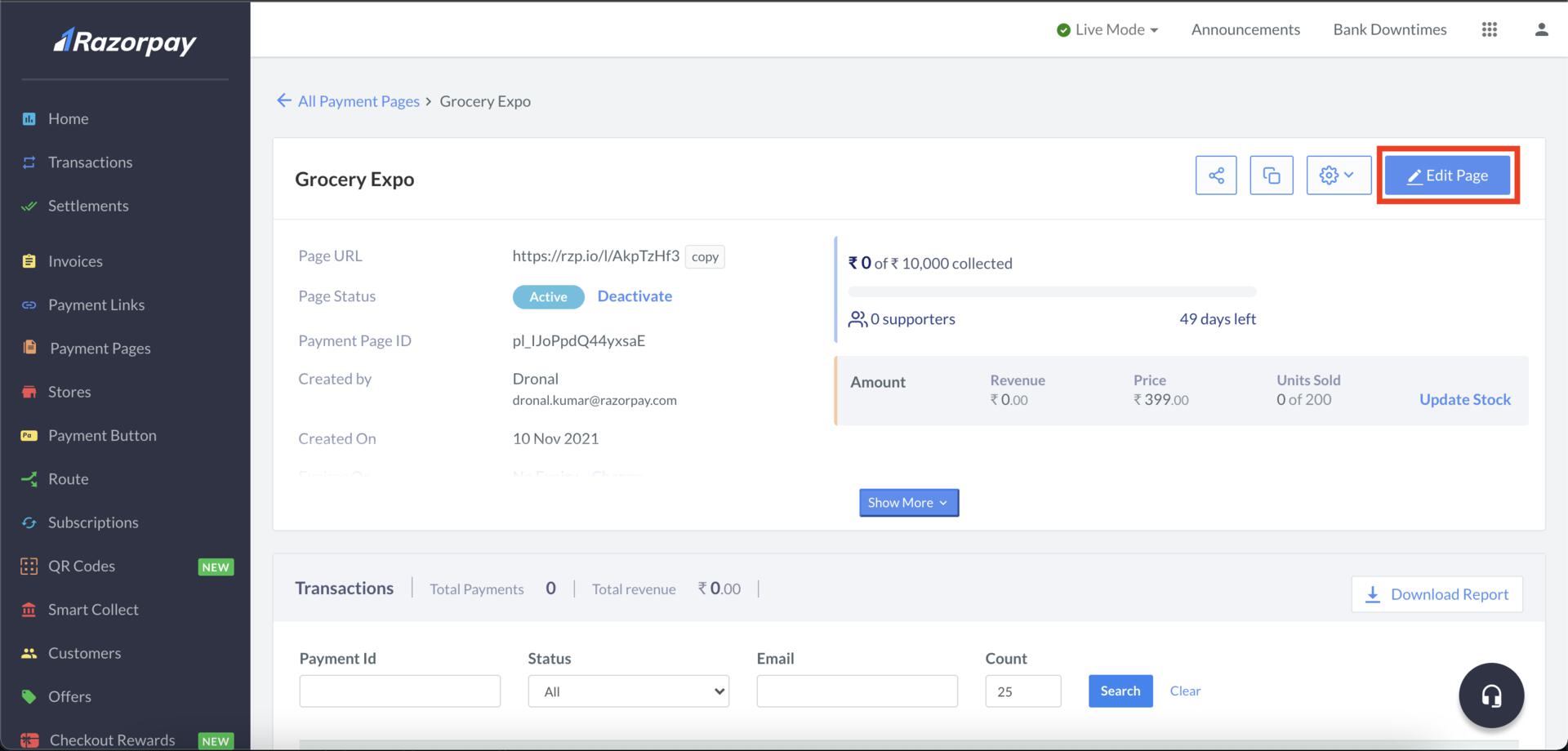
Task: Open Smart Collect in the sidebar
Action: (93, 610)
